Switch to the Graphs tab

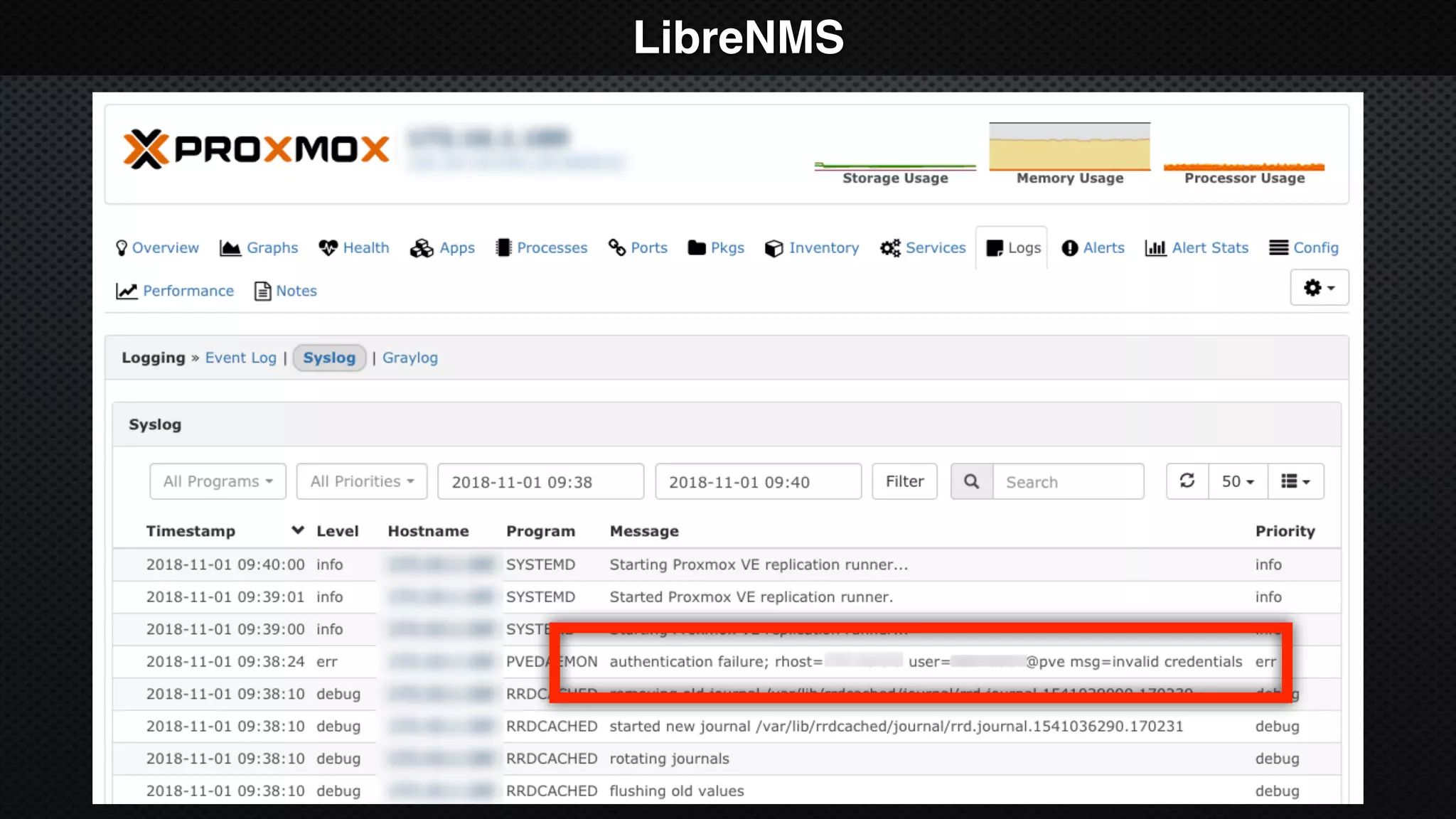[259, 247]
